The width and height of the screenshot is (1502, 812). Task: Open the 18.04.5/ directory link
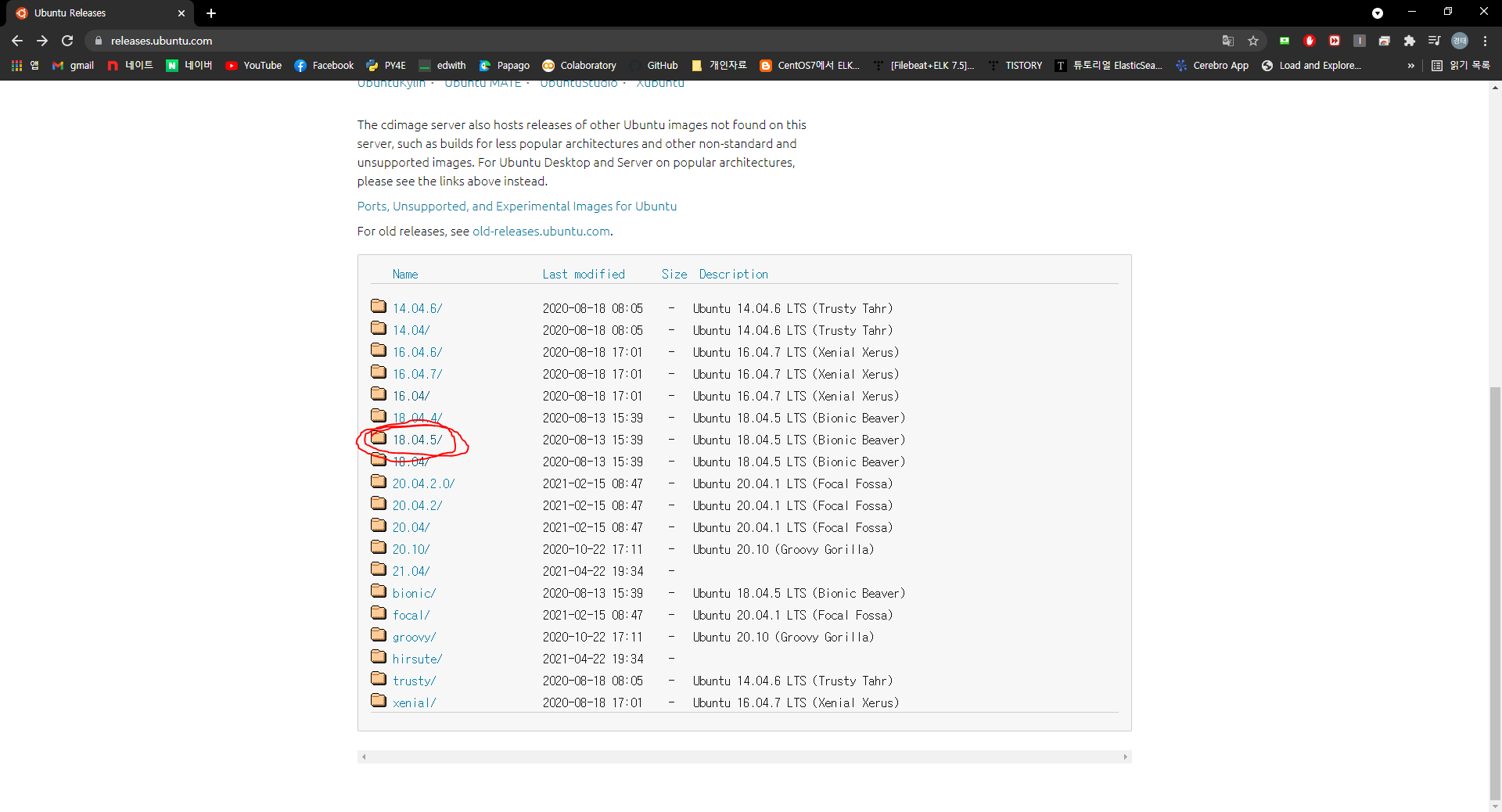coord(417,440)
